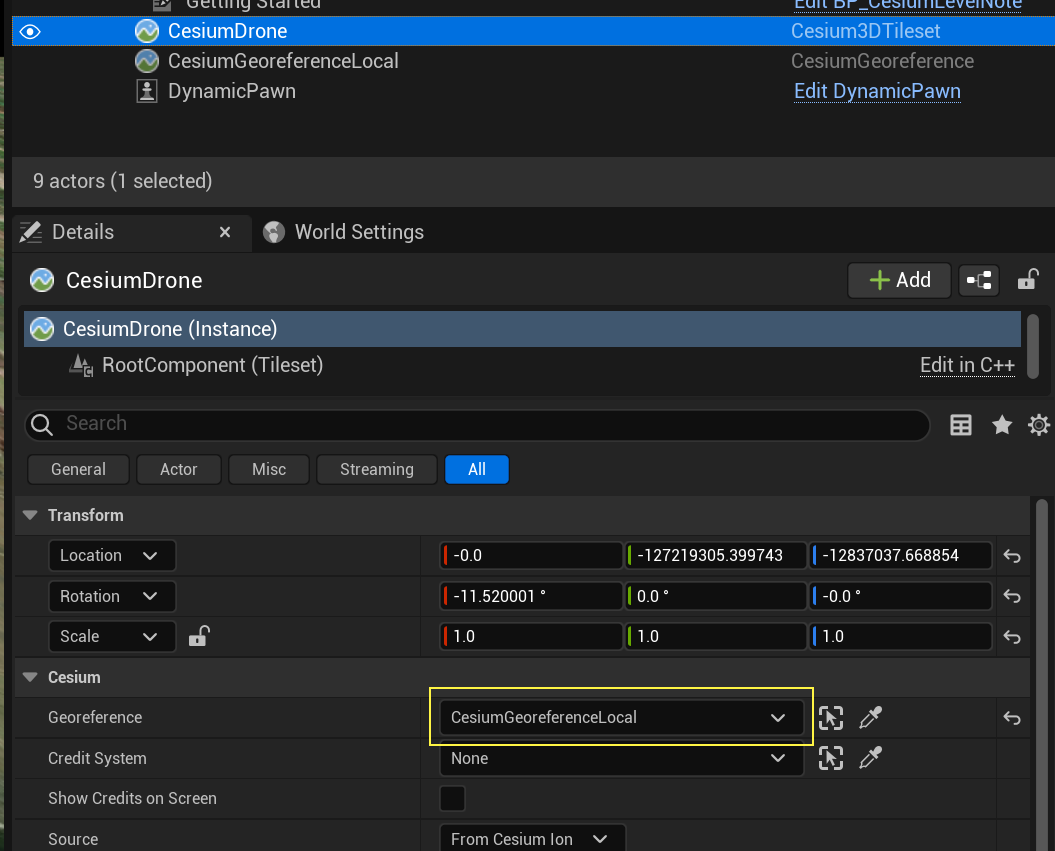Use eyedropper to pick Georeference actor
Image resolution: width=1055 pixels, height=851 pixels.
pyautogui.click(x=870, y=718)
